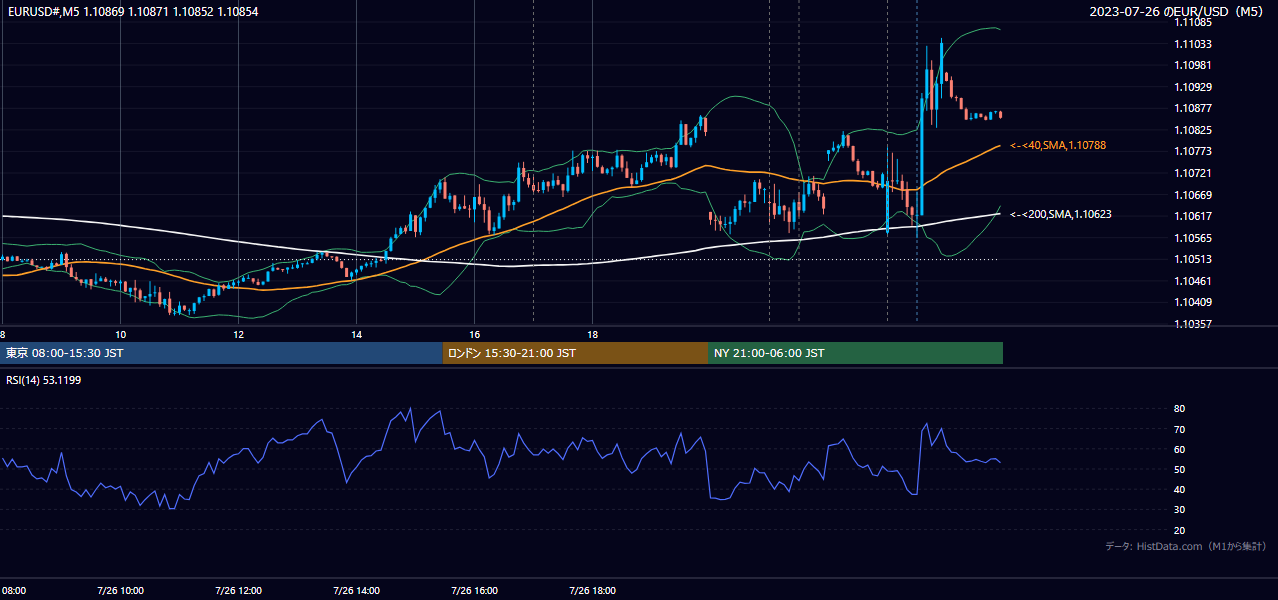Click the NY 21:00-06:00 JST session bar
This screenshot has width=1278, height=600.
click(855, 353)
